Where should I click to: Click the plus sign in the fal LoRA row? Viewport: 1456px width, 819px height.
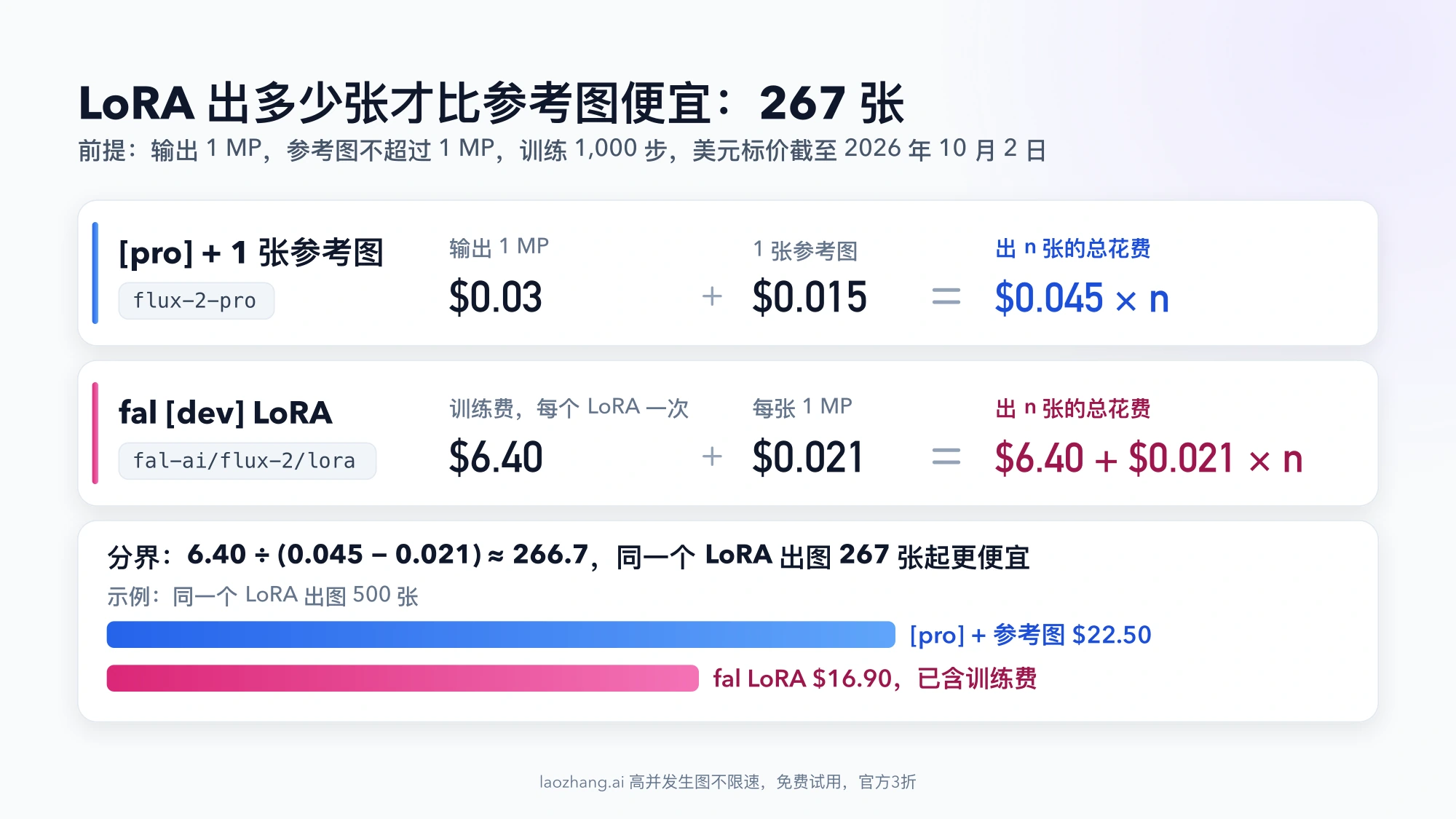(x=712, y=456)
